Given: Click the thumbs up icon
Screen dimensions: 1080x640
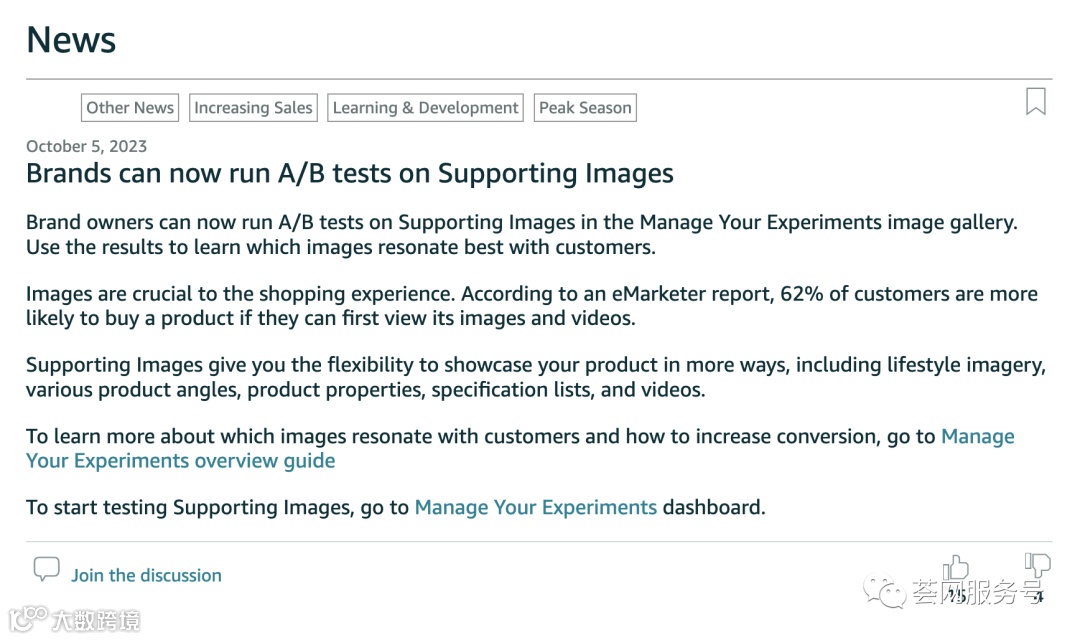Looking at the screenshot, I should coord(956,568).
